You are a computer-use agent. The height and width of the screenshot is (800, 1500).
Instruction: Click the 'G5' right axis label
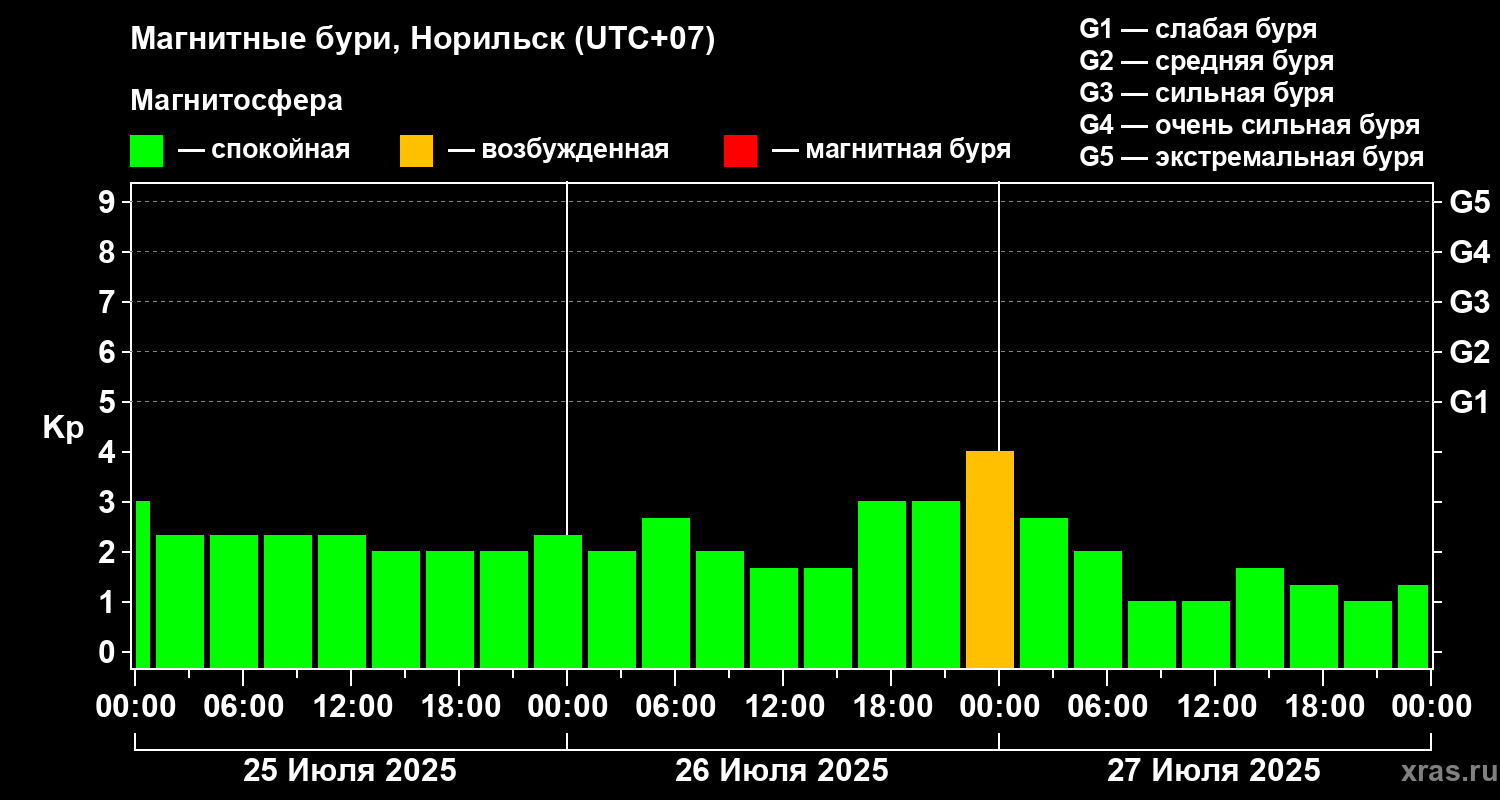(1469, 202)
